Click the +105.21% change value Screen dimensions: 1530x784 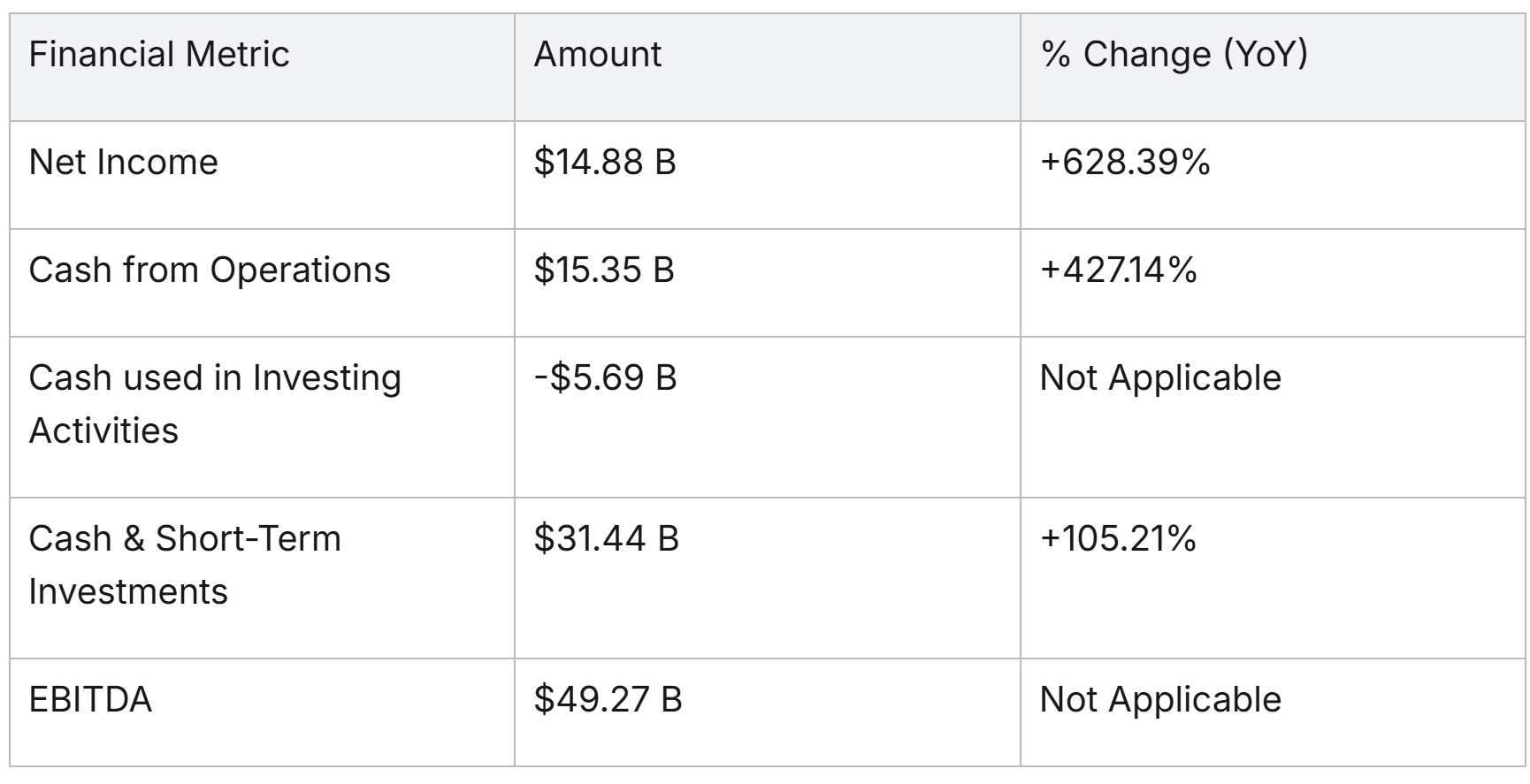(x=1118, y=539)
